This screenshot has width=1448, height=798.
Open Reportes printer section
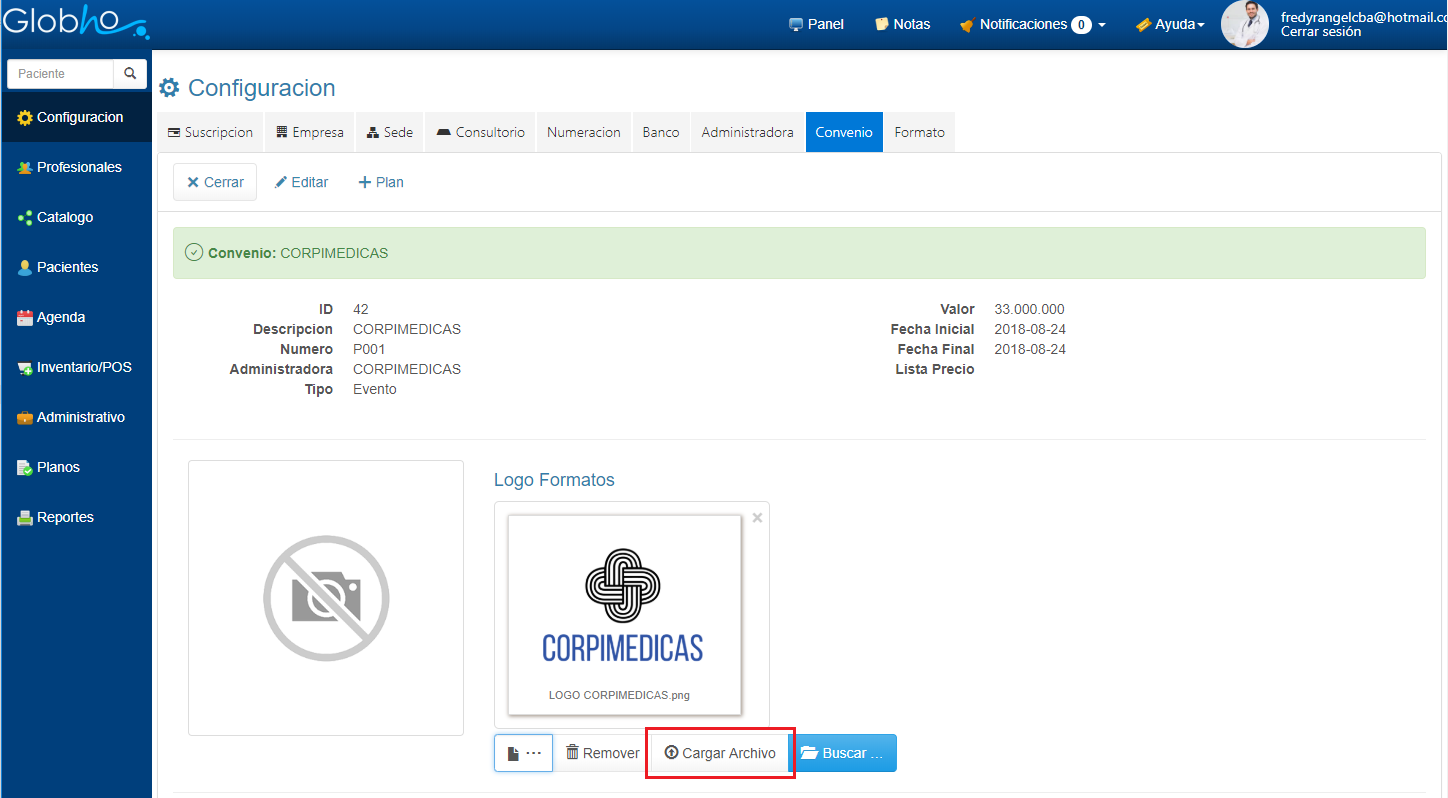point(64,517)
